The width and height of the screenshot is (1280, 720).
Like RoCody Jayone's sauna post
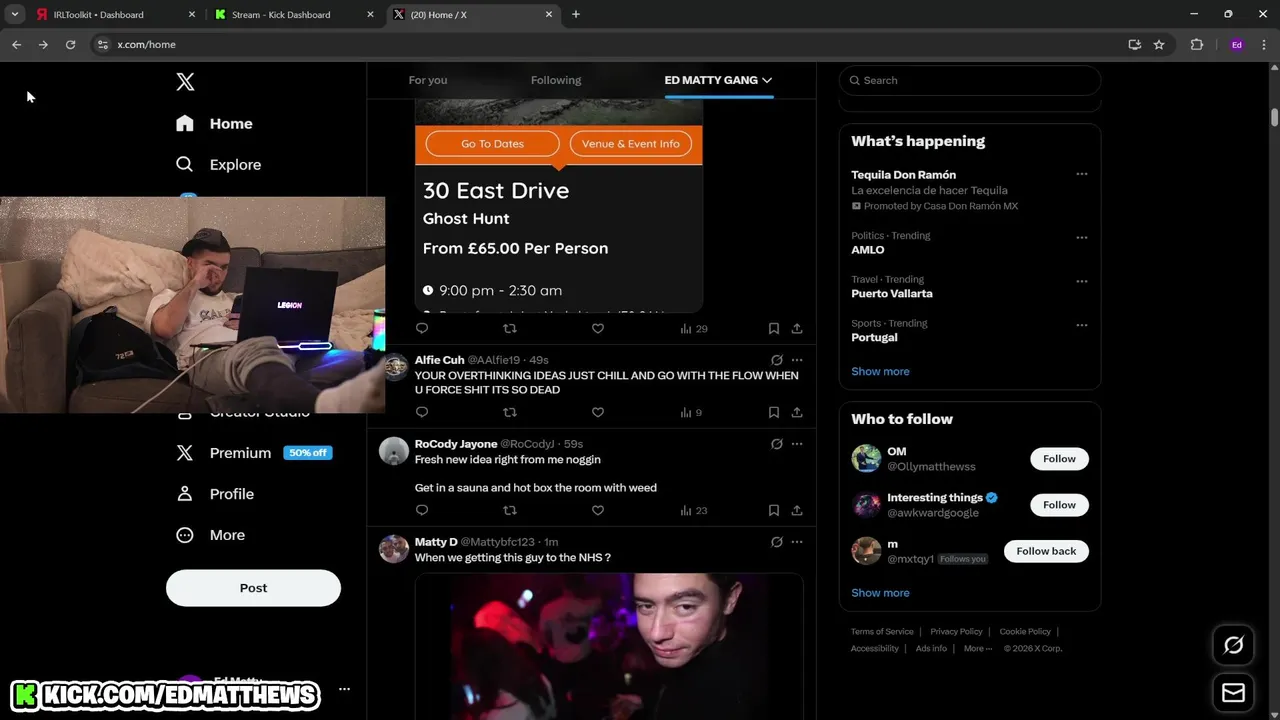(x=598, y=510)
